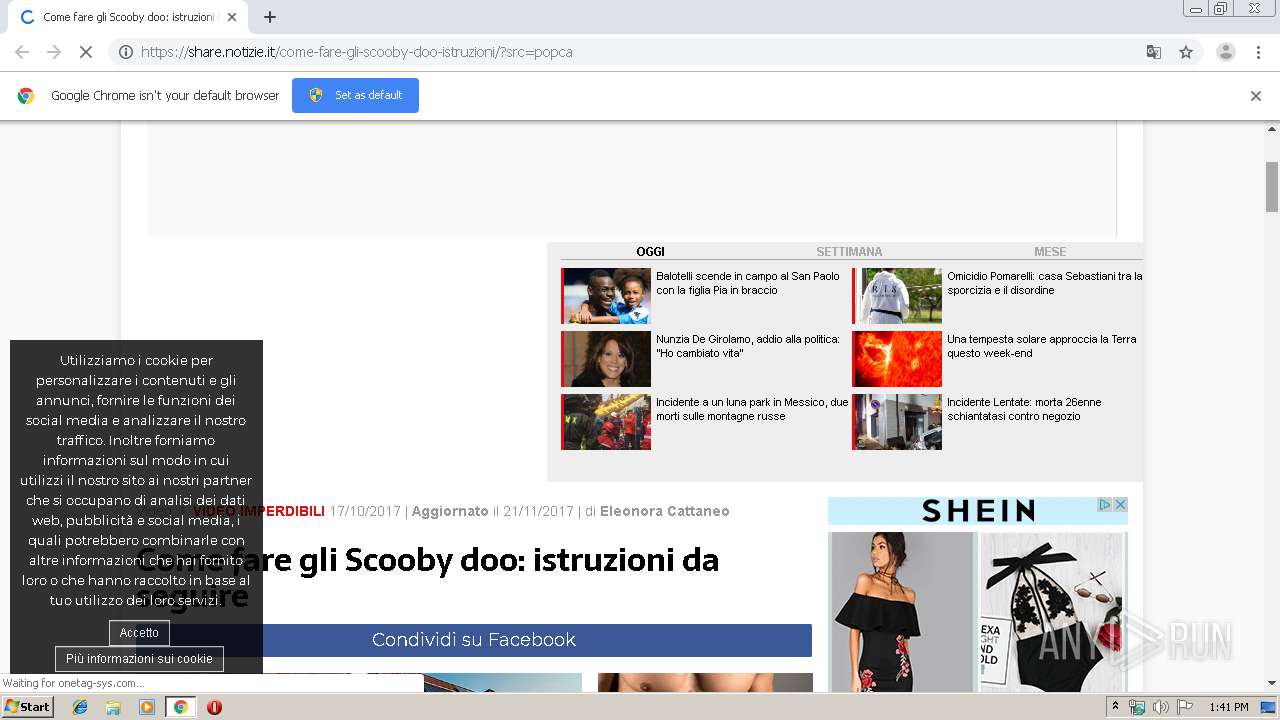
Task: View site information icon
Action: tap(126, 52)
